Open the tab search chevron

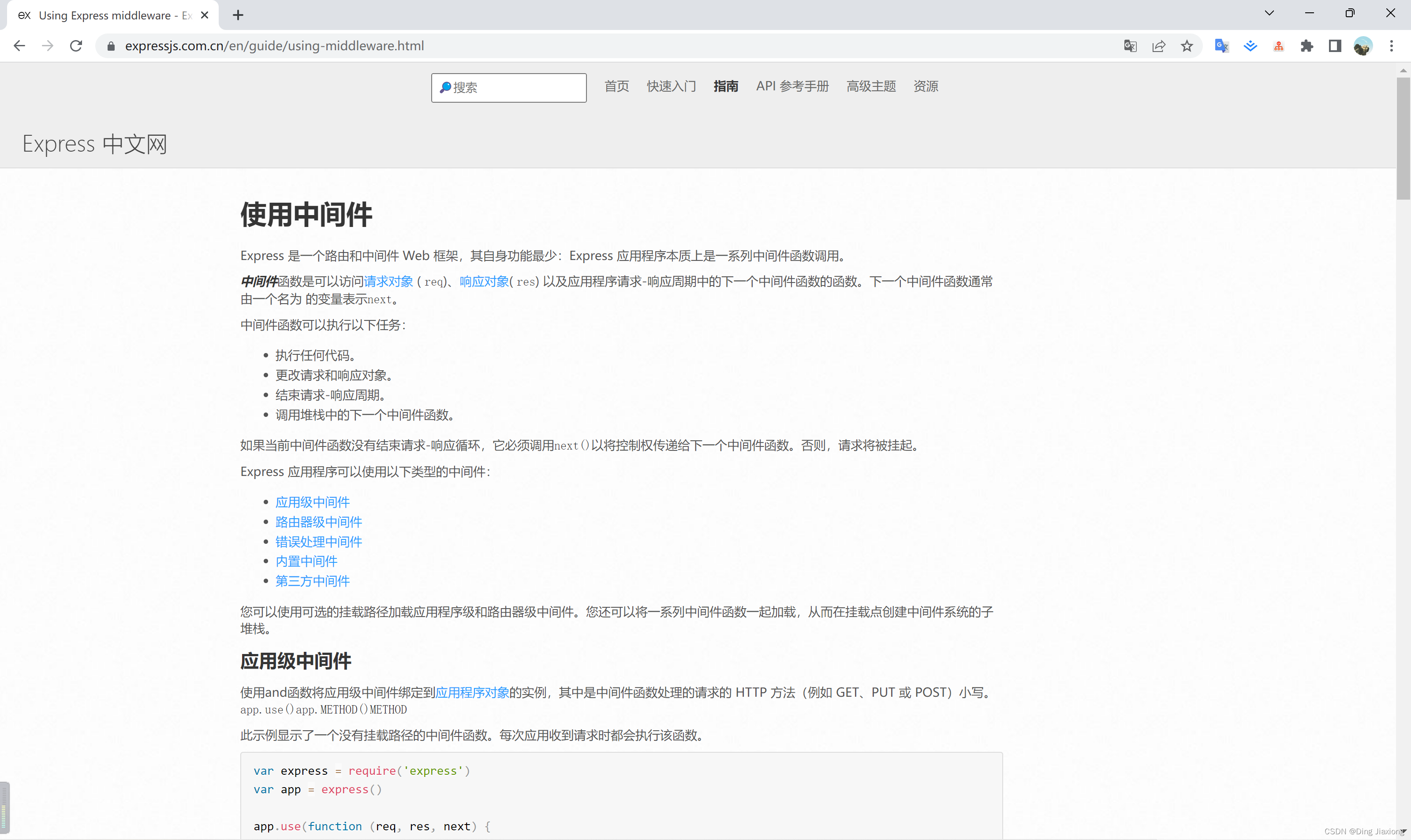point(1269,12)
